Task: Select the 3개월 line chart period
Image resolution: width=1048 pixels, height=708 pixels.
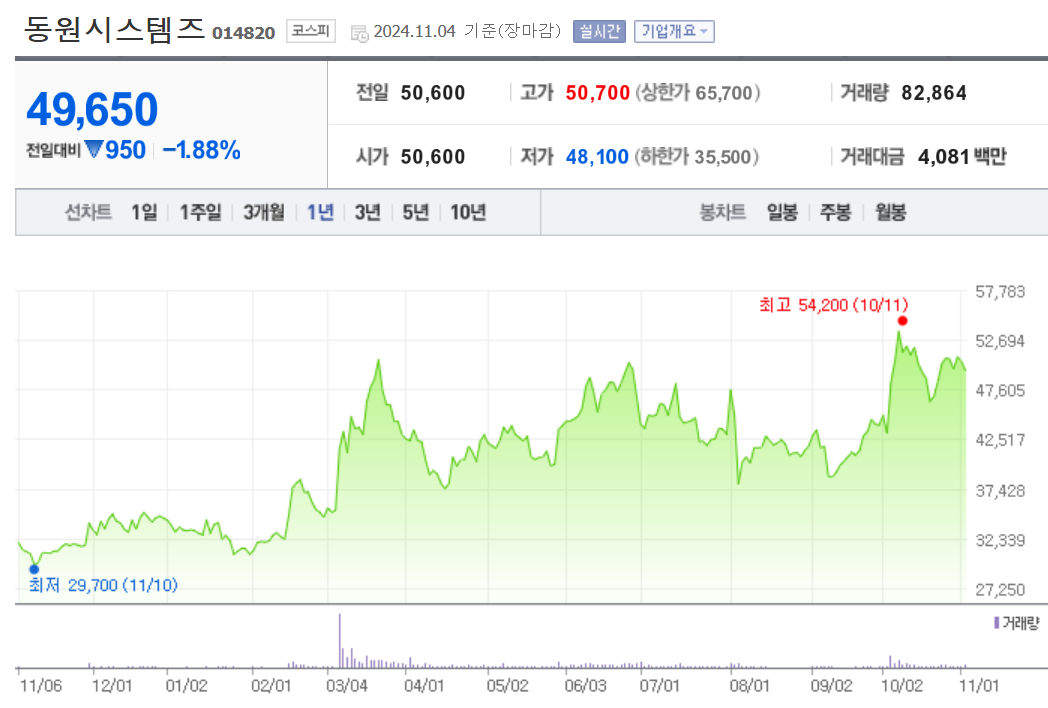Action: (x=263, y=213)
